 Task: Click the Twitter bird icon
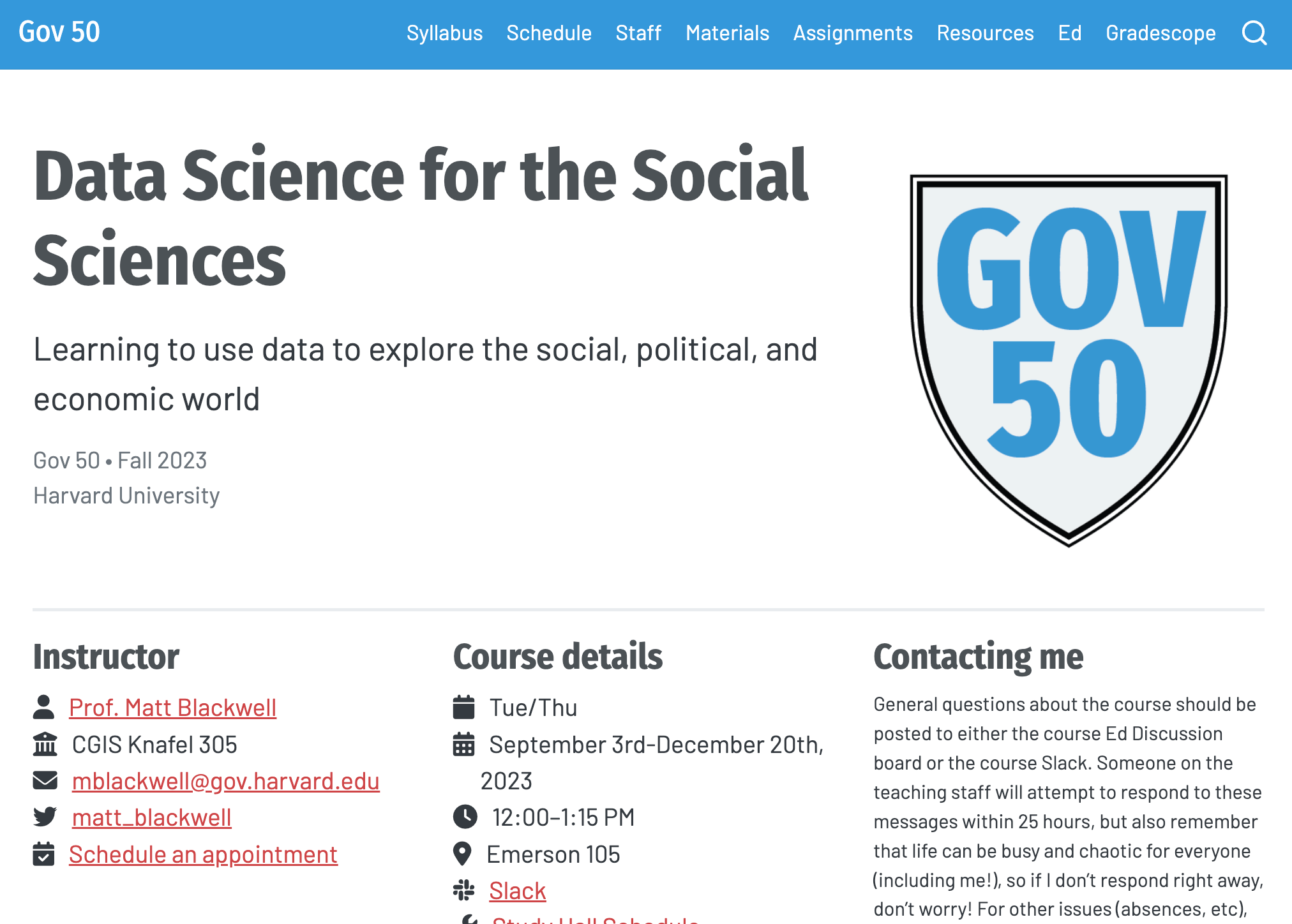(x=45, y=817)
